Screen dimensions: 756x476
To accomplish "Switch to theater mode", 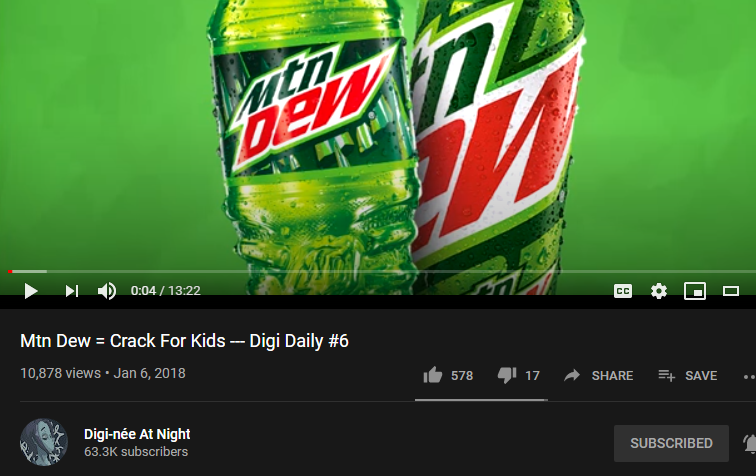I will 731,291.
